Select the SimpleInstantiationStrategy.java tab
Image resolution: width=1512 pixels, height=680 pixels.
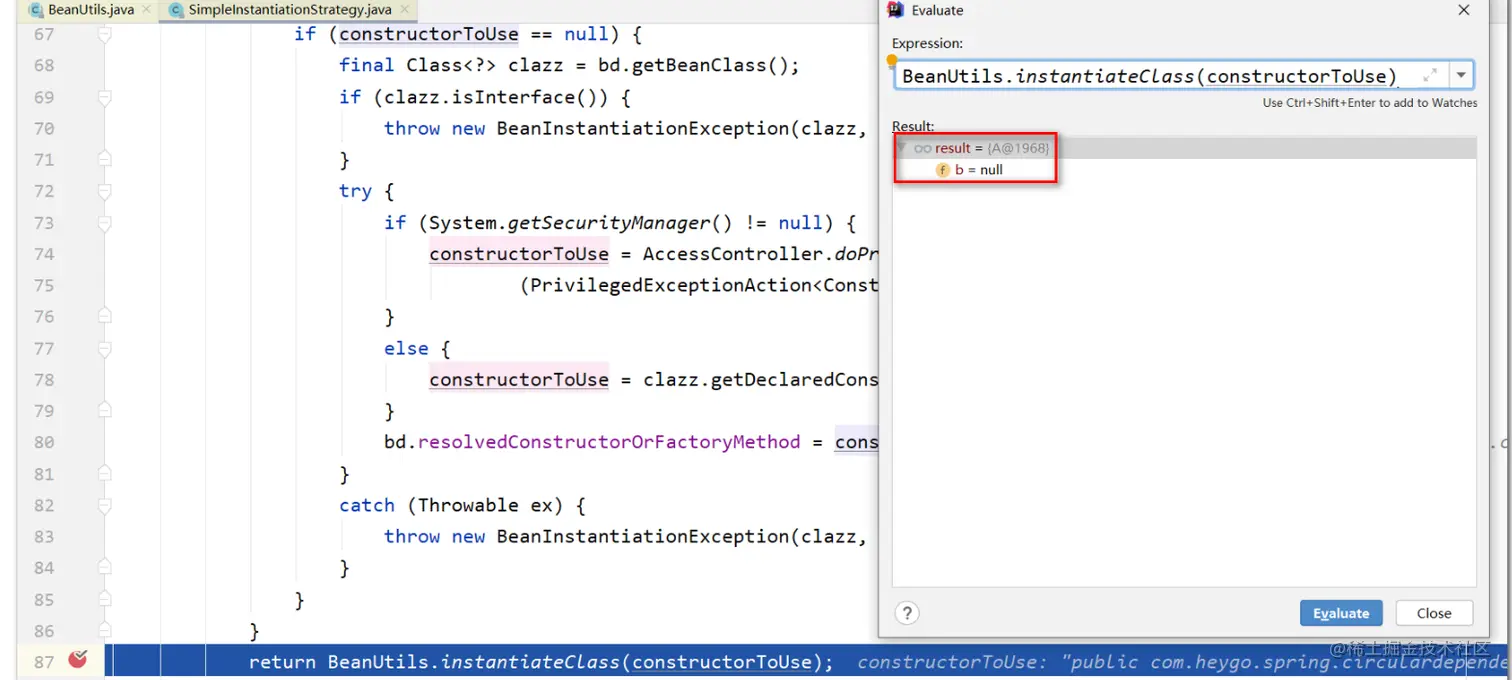point(288,10)
